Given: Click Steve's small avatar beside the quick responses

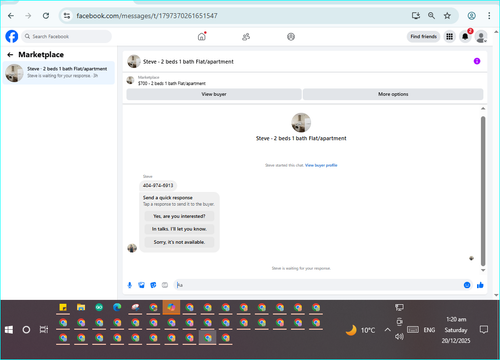Looking at the screenshot, I should tap(132, 248).
